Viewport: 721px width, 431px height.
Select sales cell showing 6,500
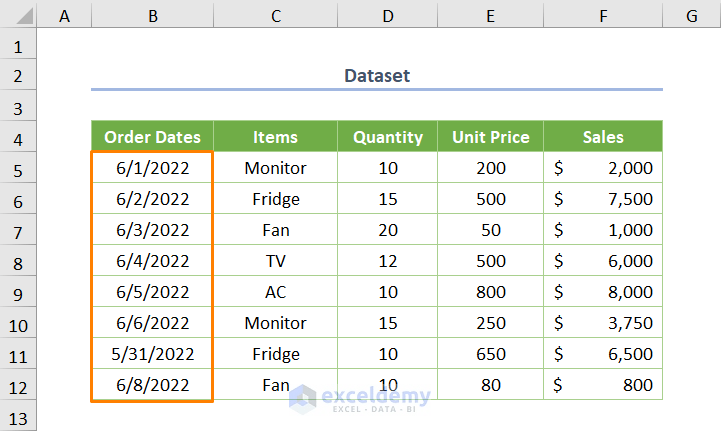coord(603,353)
